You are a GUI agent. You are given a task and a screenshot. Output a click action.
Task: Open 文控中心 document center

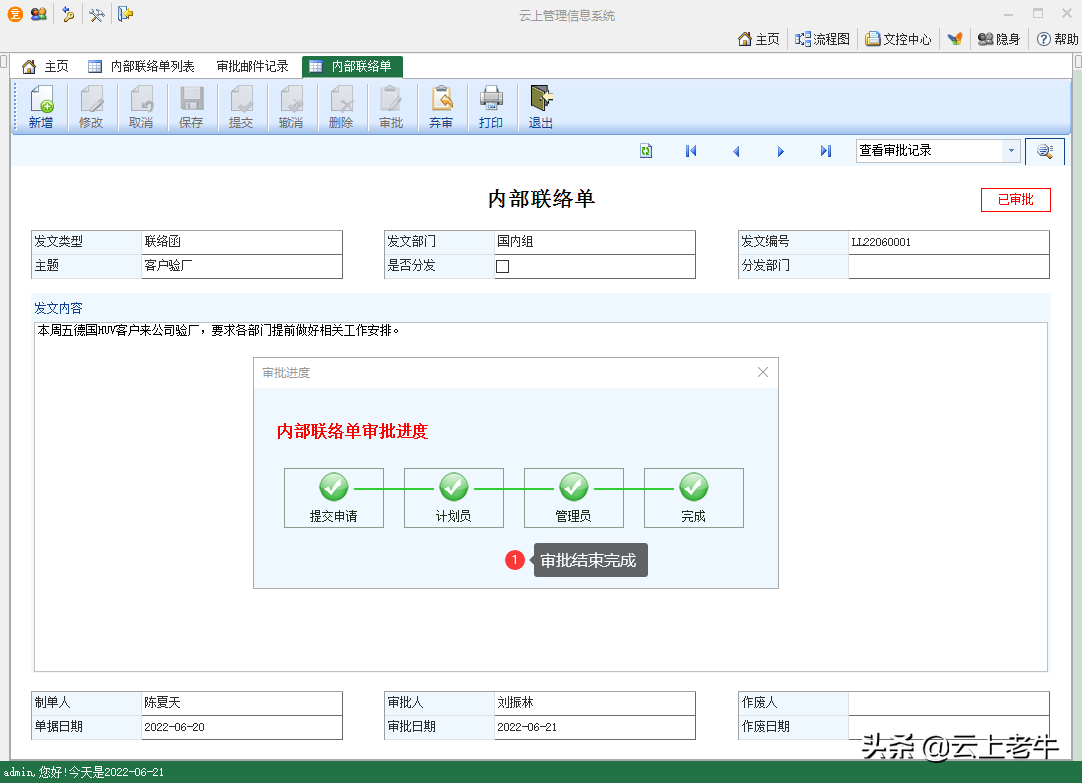(898, 39)
